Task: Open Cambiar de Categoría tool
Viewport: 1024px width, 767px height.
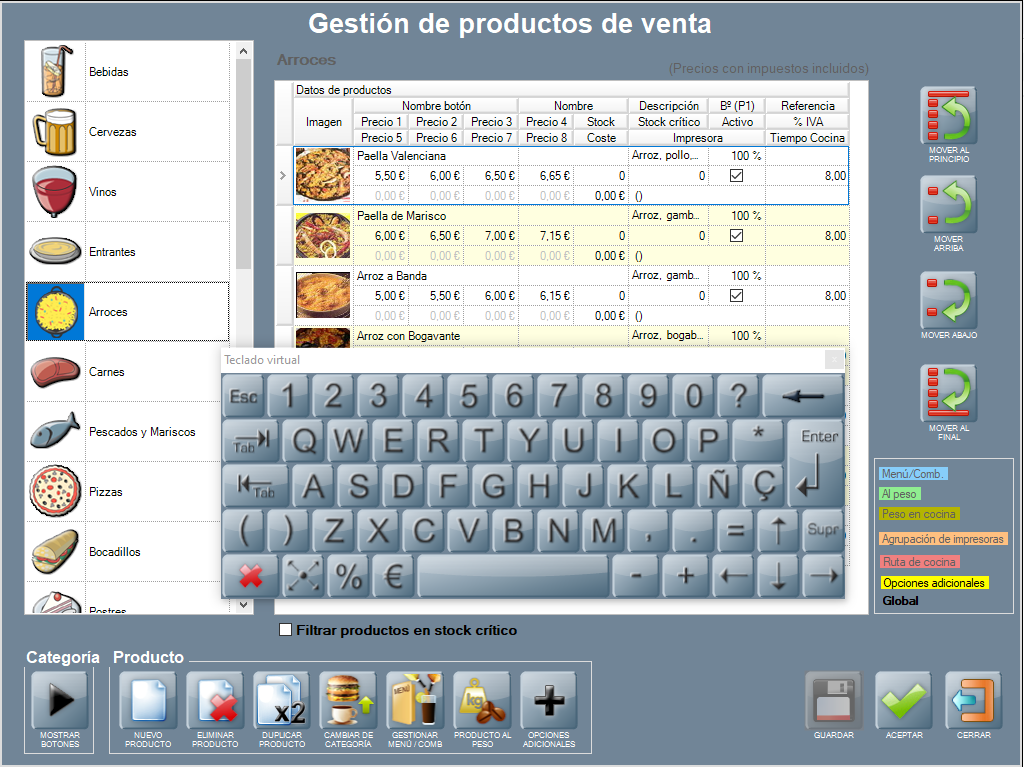Action: tap(348, 700)
